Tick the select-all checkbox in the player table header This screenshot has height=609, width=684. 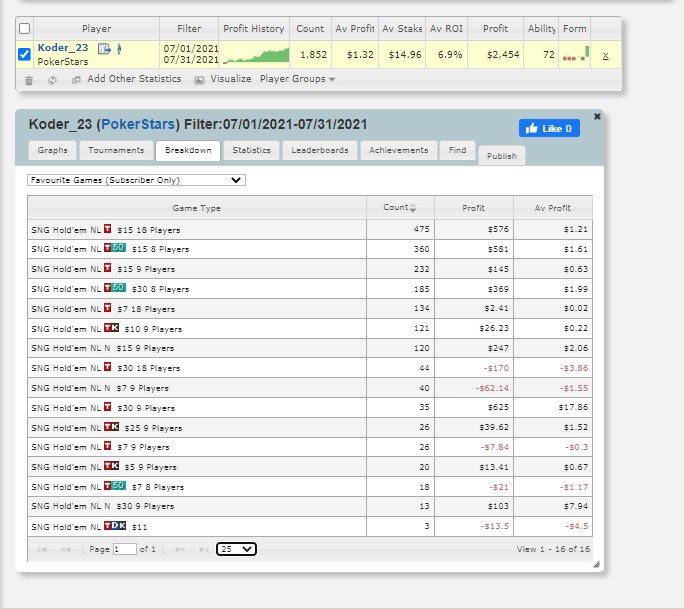pyautogui.click(x=24, y=29)
